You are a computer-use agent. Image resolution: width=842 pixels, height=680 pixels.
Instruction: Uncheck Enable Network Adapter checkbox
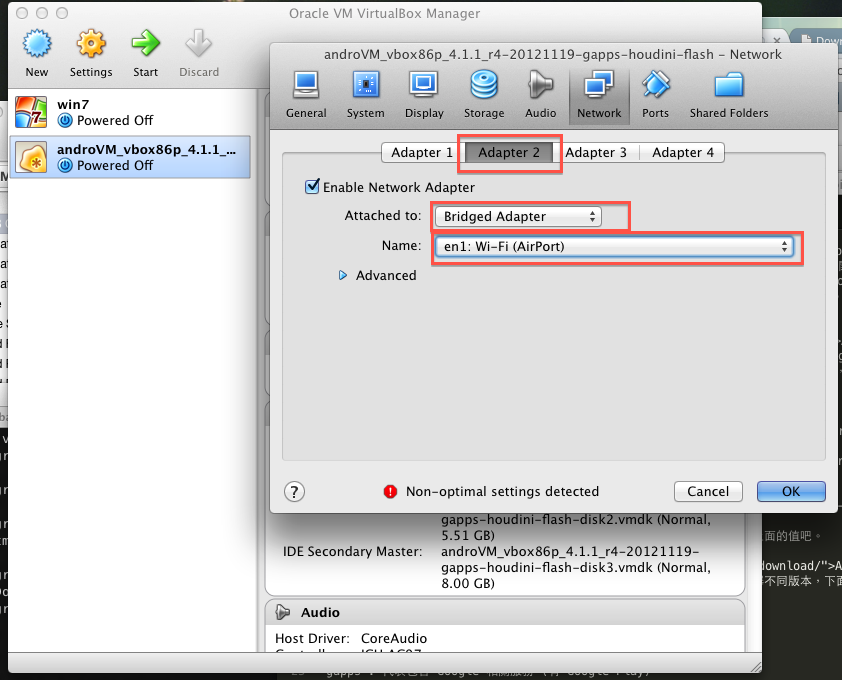[x=312, y=187]
